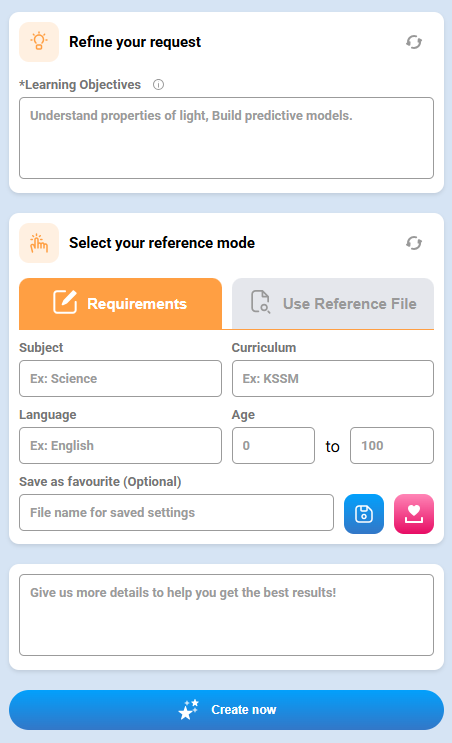Click the file name for saved settings field
452x743 pixels.
176,513
